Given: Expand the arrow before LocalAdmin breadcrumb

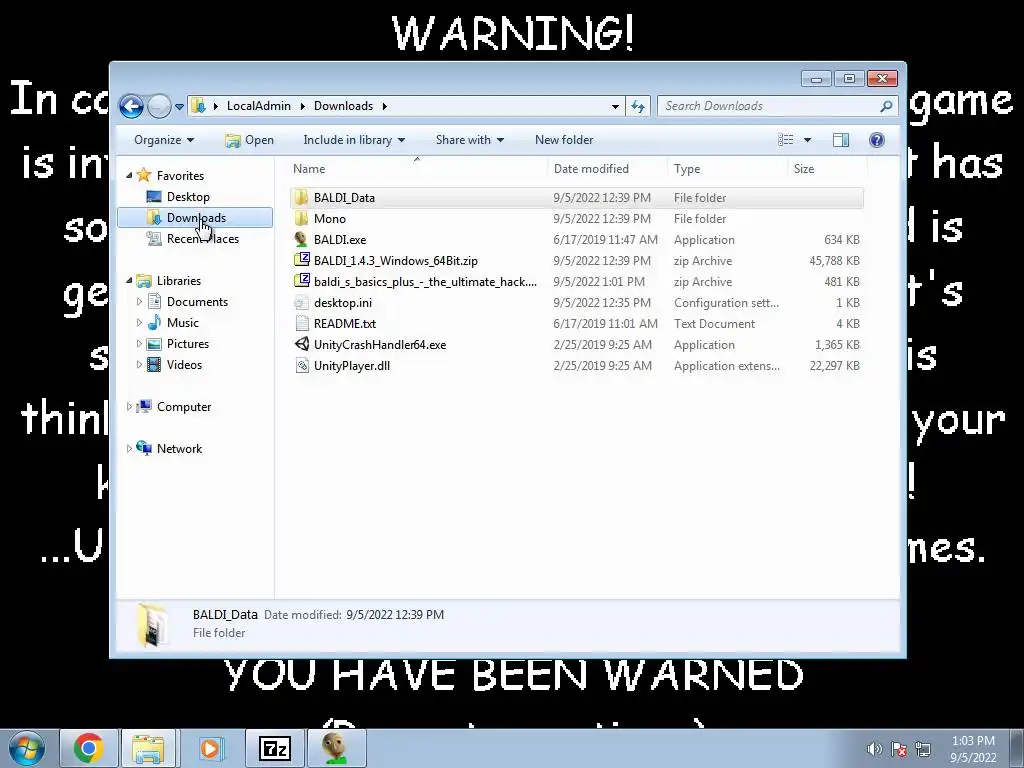Looking at the screenshot, I should click(216, 106).
